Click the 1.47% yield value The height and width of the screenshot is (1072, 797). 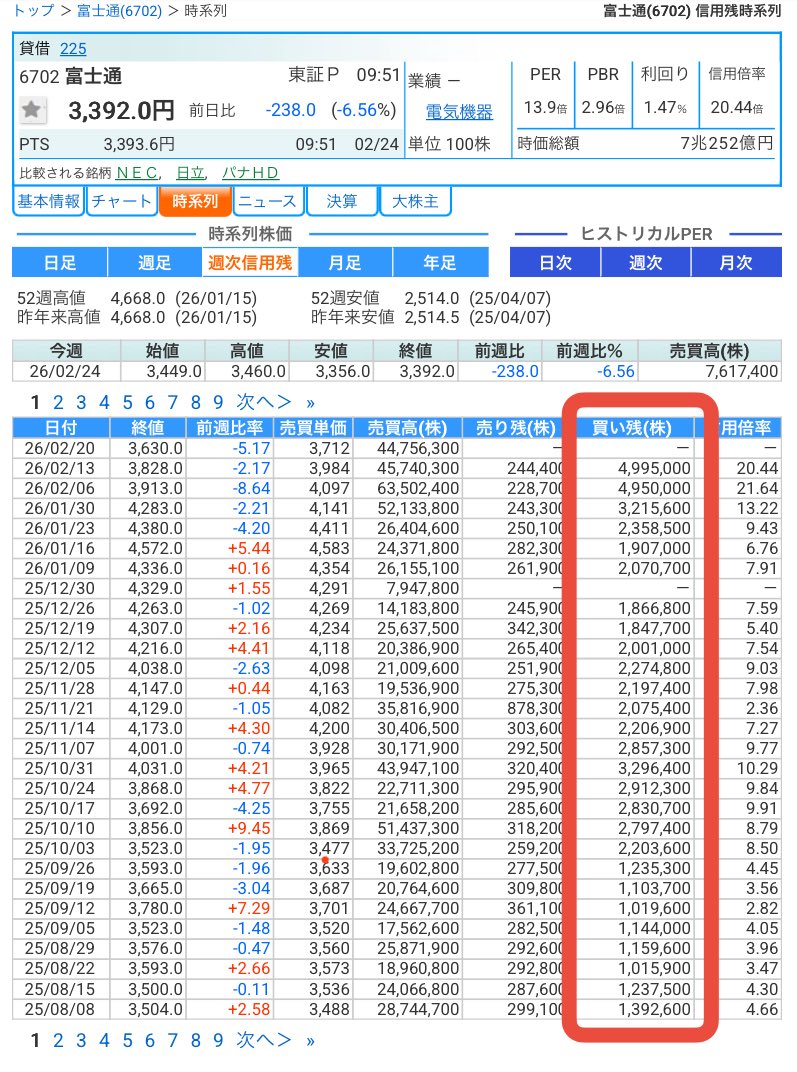coord(665,107)
